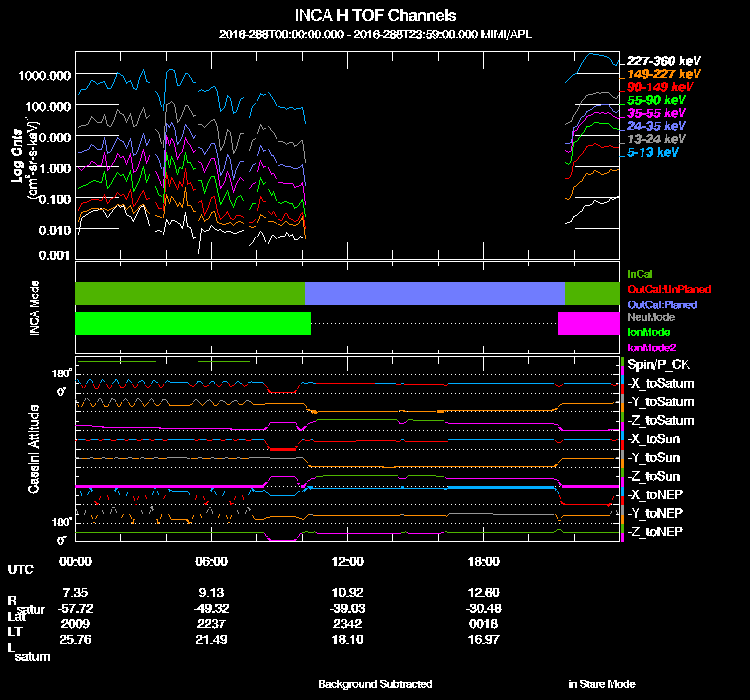750x700 pixels.
Task: Click the '149-227 keV' legend label
Action: [663, 74]
